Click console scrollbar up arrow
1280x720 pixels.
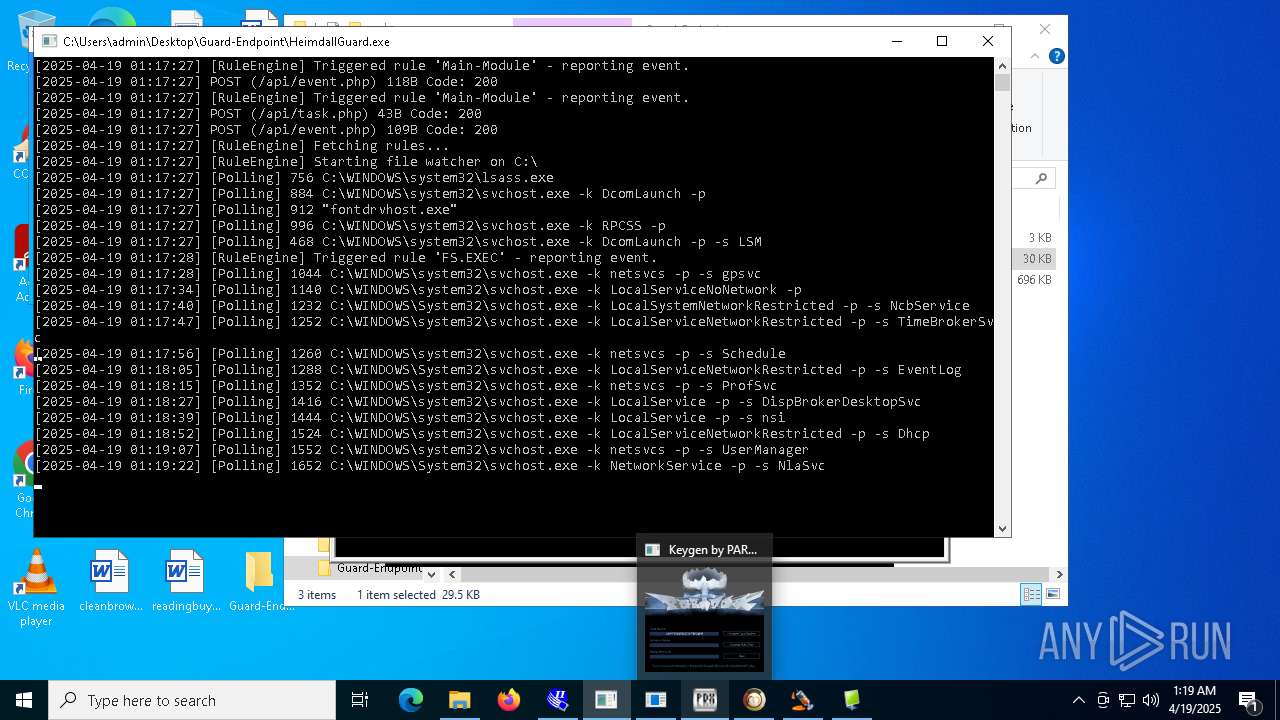click(1003, 66)
